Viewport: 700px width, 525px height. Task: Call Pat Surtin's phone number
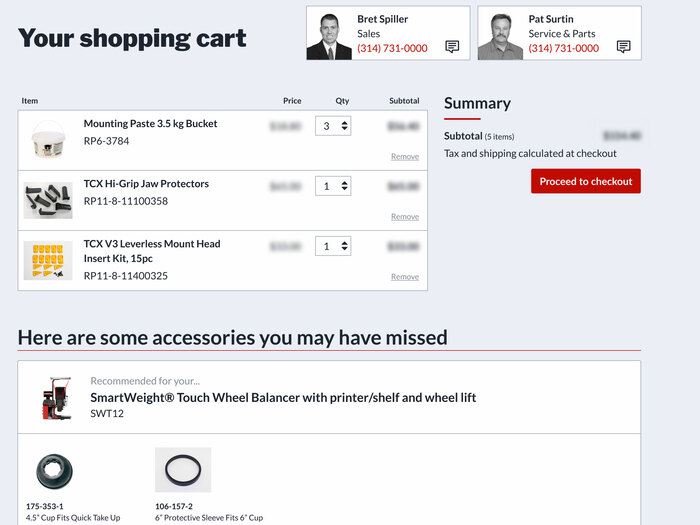[564, 48]
